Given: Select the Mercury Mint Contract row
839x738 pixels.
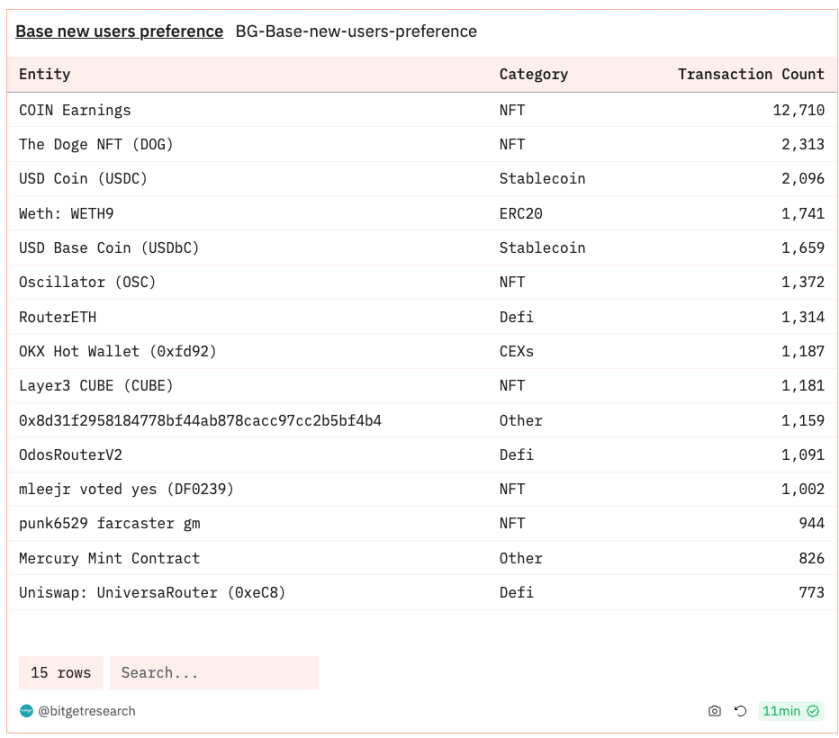Looking at the screenshot, I should point(422,558).
